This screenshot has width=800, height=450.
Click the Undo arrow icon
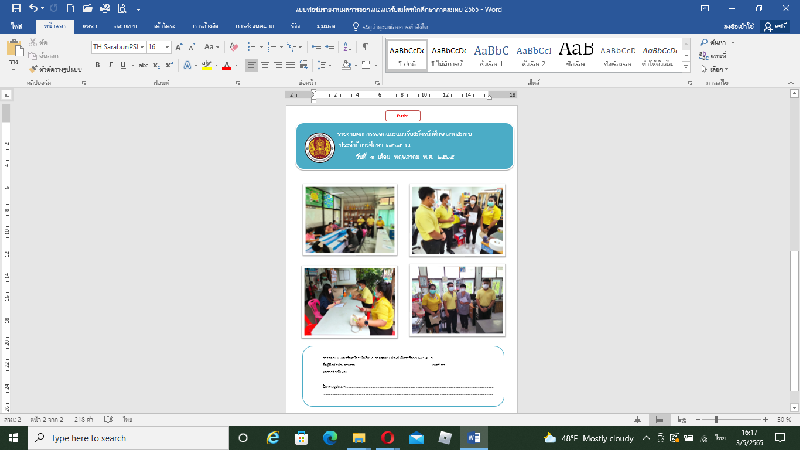pyautogui.click(x=34, y=8)
